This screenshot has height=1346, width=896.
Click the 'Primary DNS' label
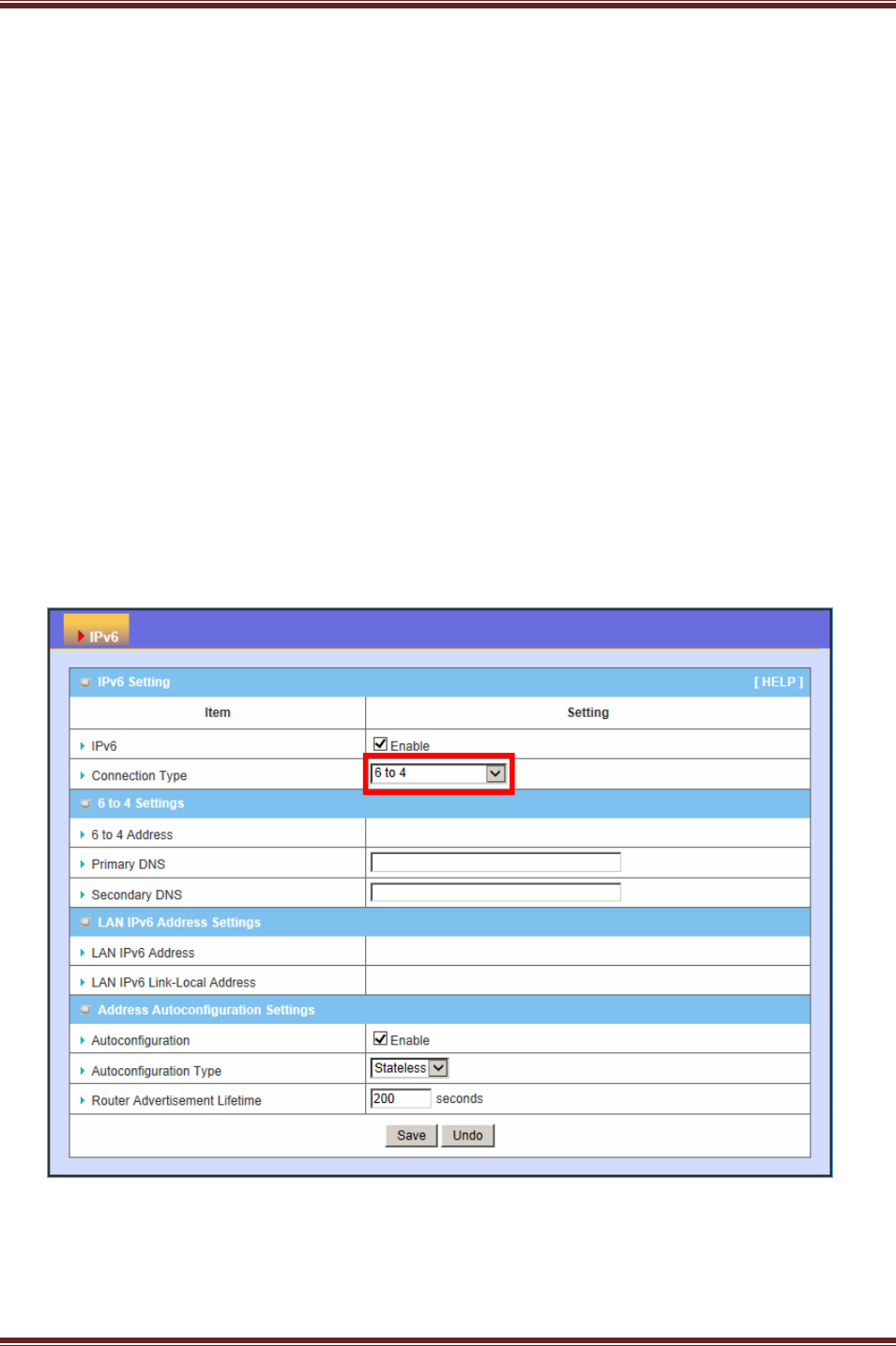click(x=128, y=864)
